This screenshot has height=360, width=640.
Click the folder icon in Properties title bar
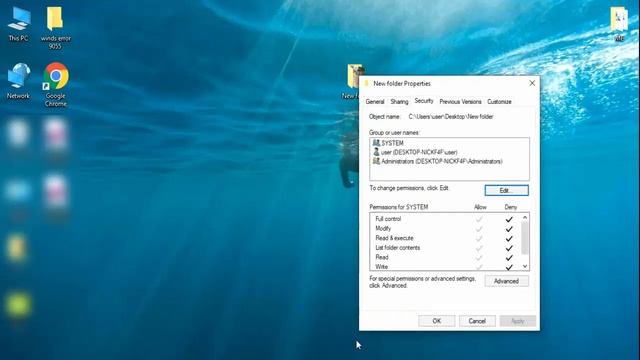pyautogui.click(x=366, y=83)
